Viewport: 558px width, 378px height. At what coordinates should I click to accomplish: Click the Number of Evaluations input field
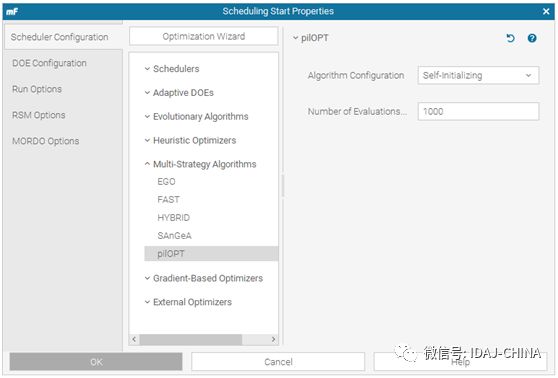click(478, 112)
